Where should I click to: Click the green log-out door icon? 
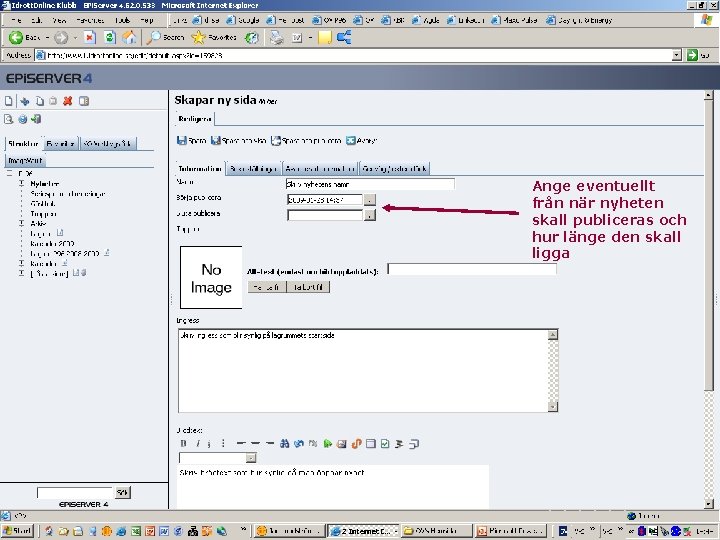(x=36, y=119)
